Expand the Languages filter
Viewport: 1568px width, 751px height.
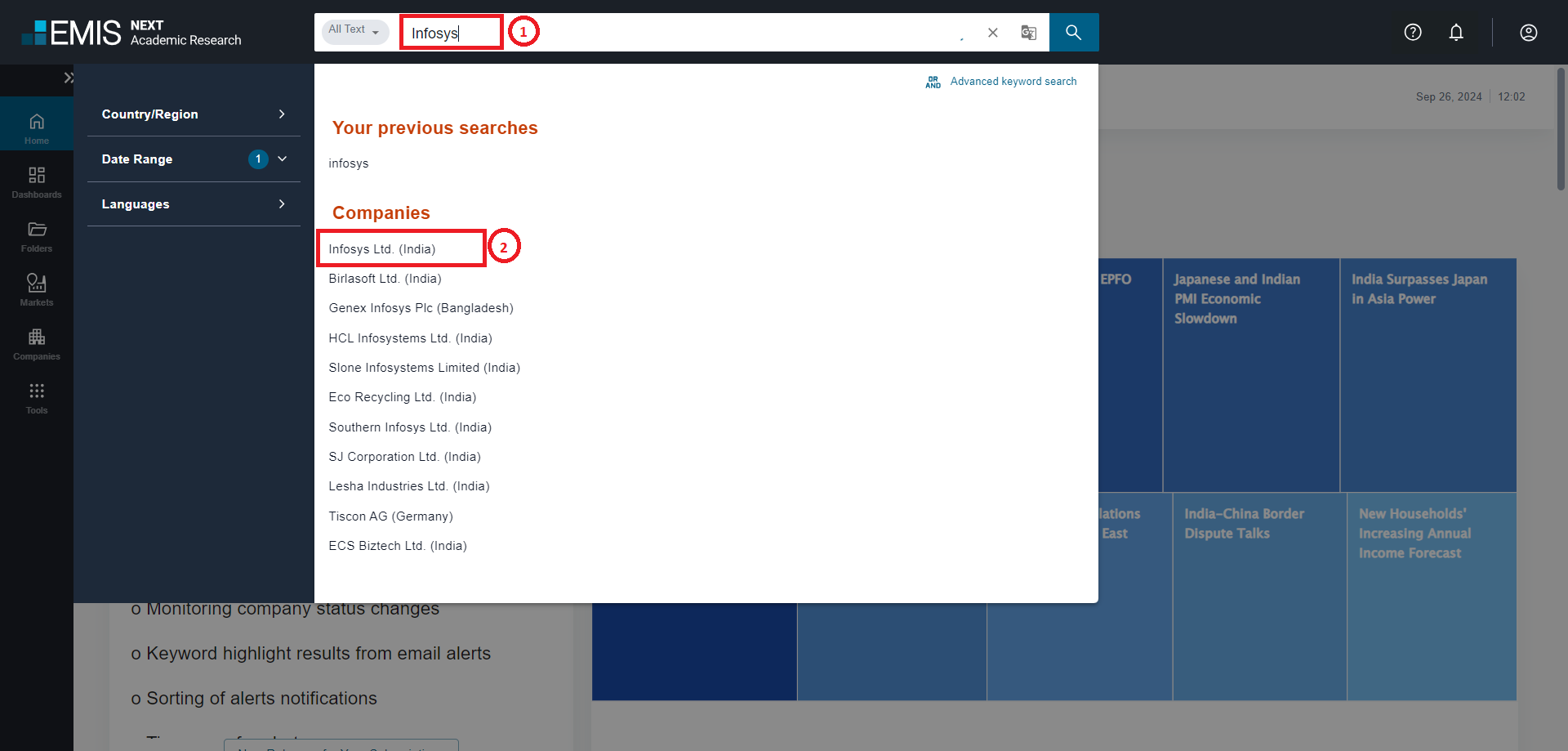click(194, 204)
